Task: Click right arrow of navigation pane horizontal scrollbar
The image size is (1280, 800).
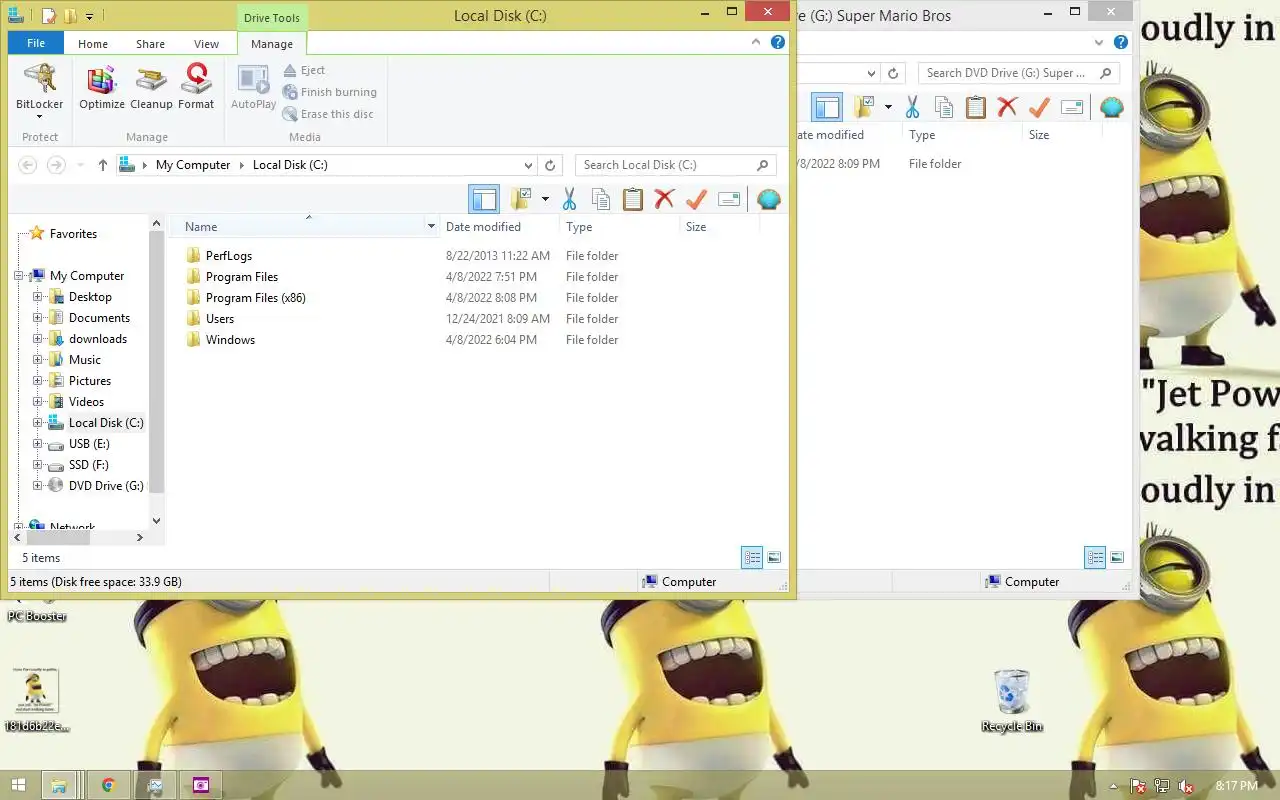Action: point(140,538)
